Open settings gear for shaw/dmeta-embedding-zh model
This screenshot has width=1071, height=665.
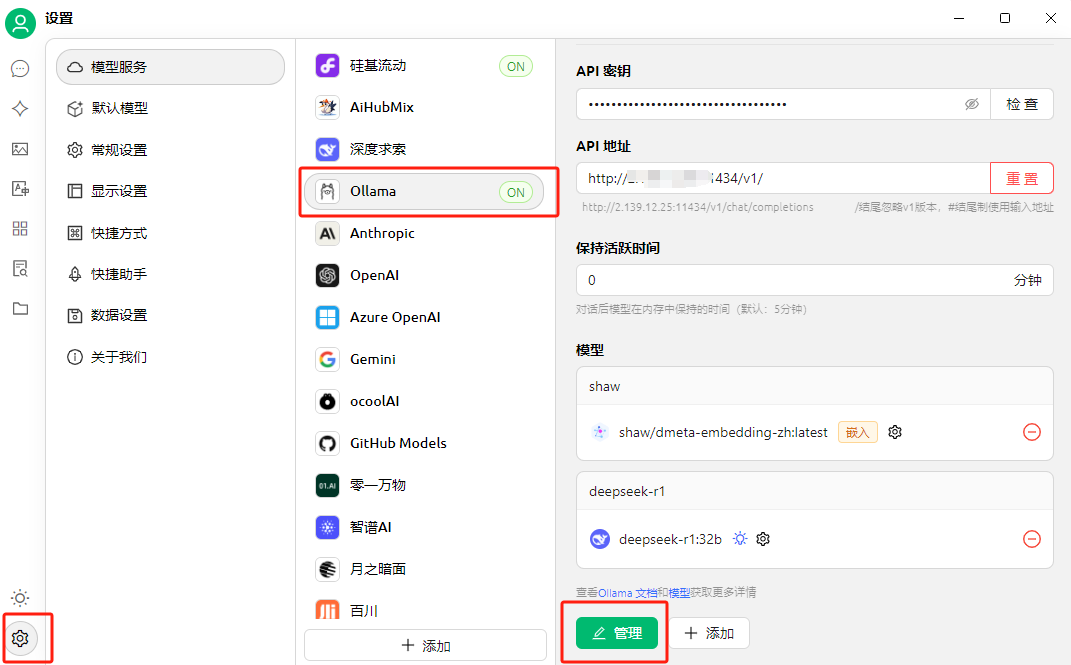tap(895, 432)
